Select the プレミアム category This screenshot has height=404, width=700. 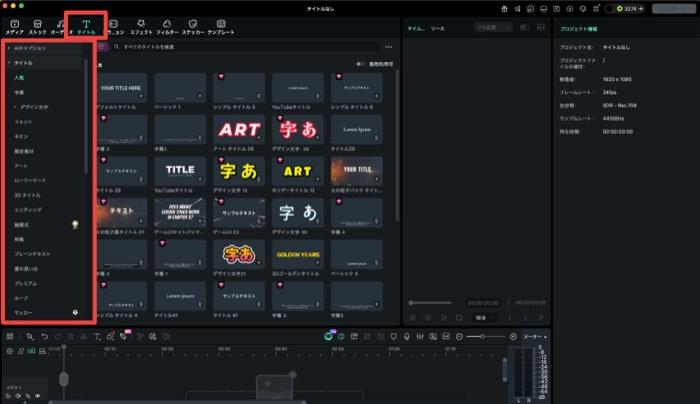click(25, 283)
